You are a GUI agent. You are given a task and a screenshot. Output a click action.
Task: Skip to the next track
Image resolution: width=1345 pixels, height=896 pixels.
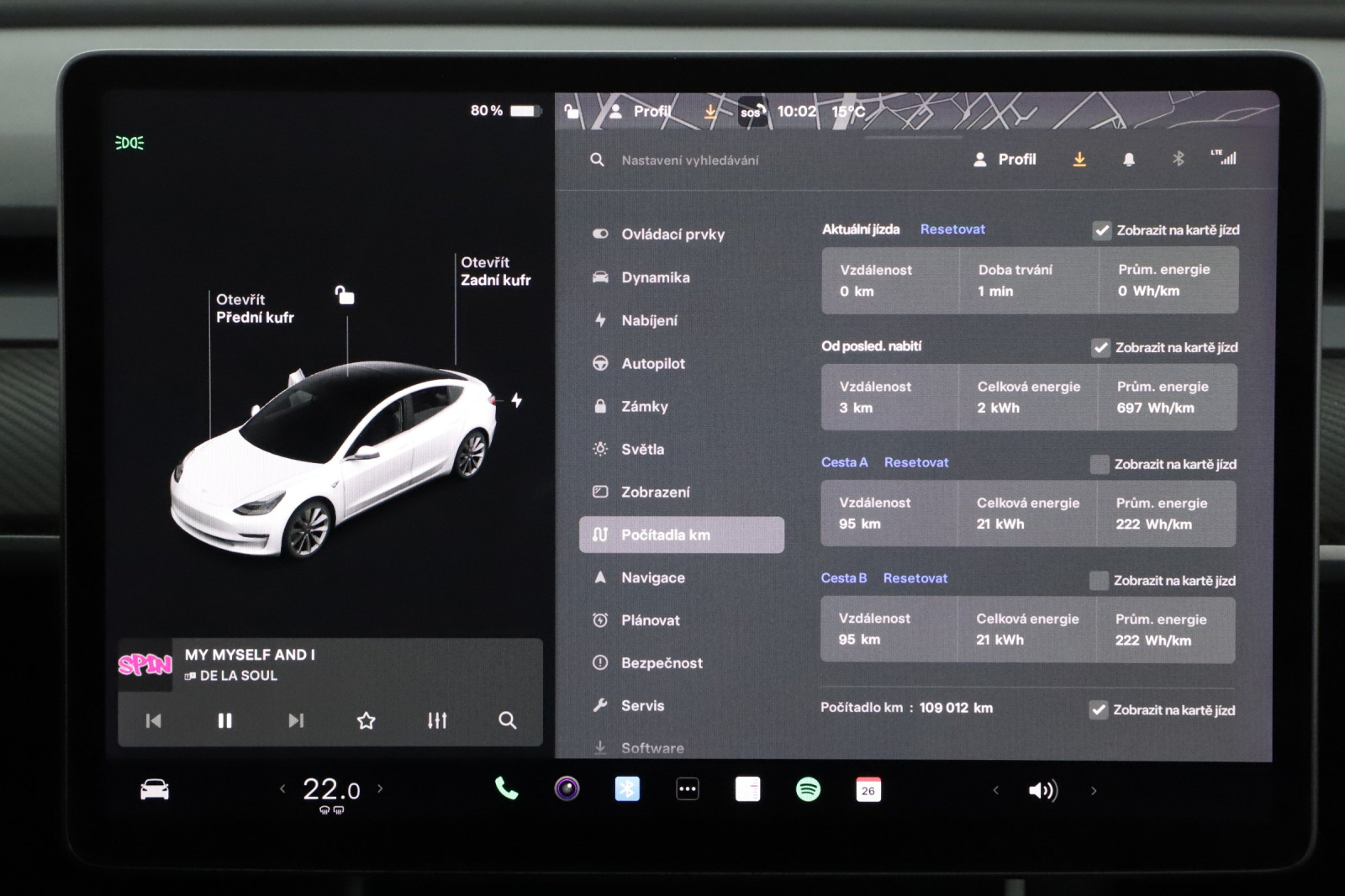click(x=296, y=720)
